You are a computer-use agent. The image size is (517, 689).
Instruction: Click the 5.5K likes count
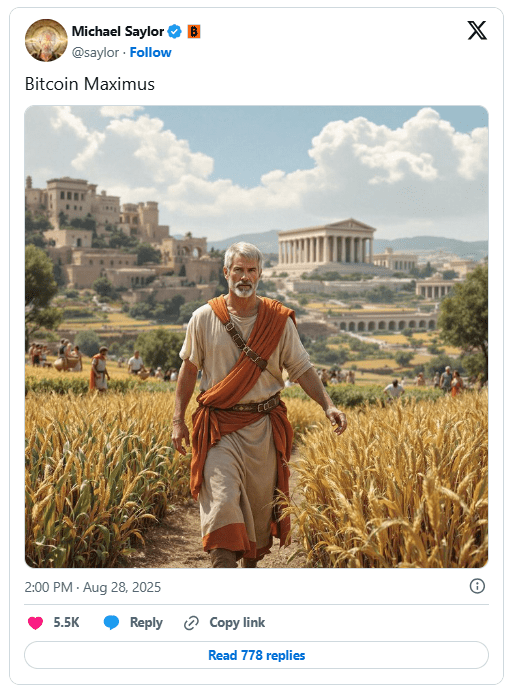66,623
